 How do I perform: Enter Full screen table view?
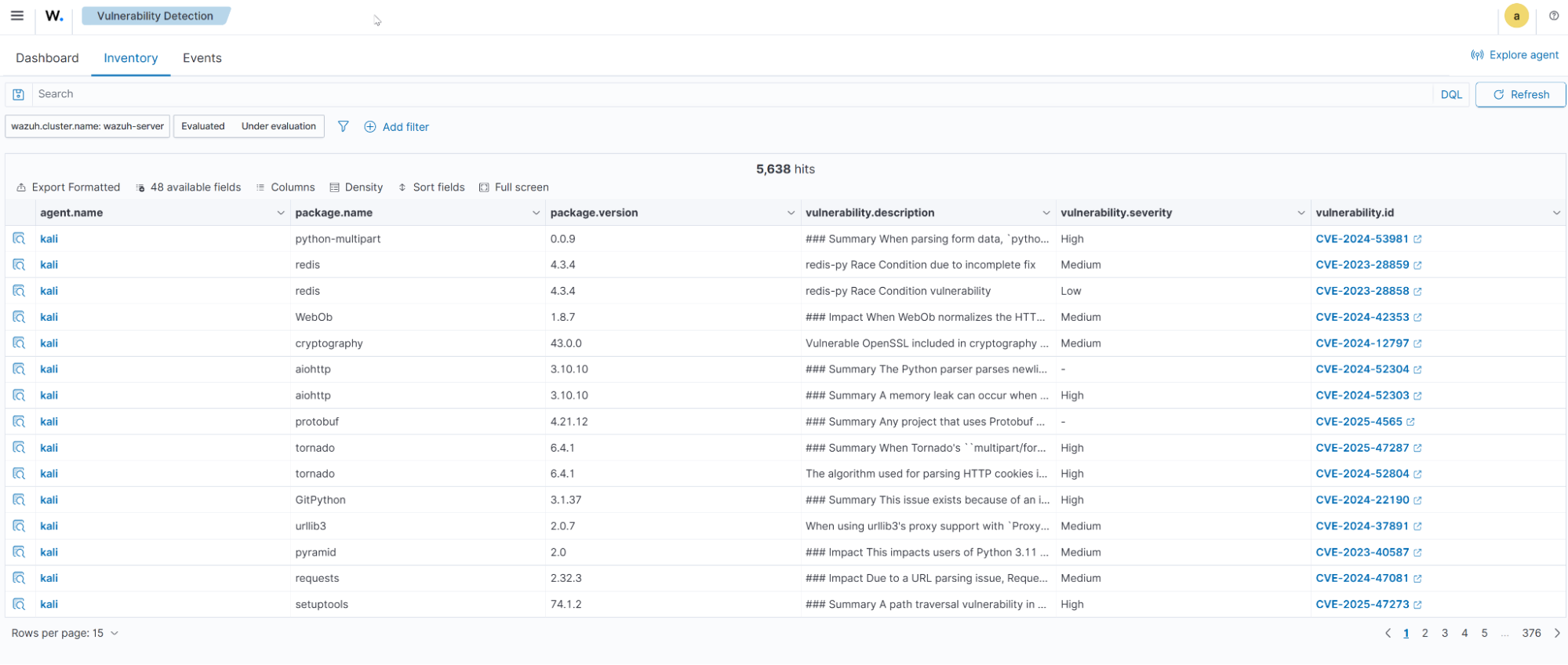(x=514, y=187)
